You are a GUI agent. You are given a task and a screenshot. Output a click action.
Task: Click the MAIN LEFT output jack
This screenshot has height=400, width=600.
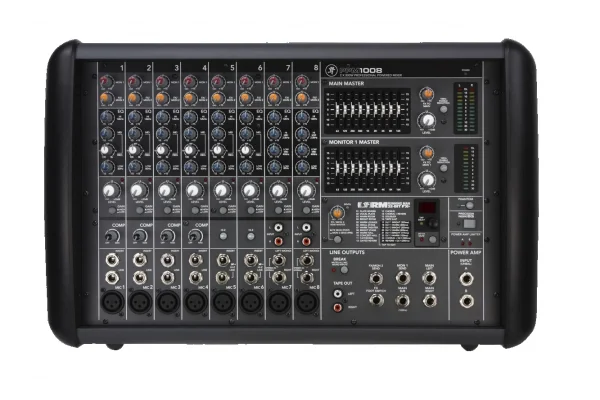429,278
